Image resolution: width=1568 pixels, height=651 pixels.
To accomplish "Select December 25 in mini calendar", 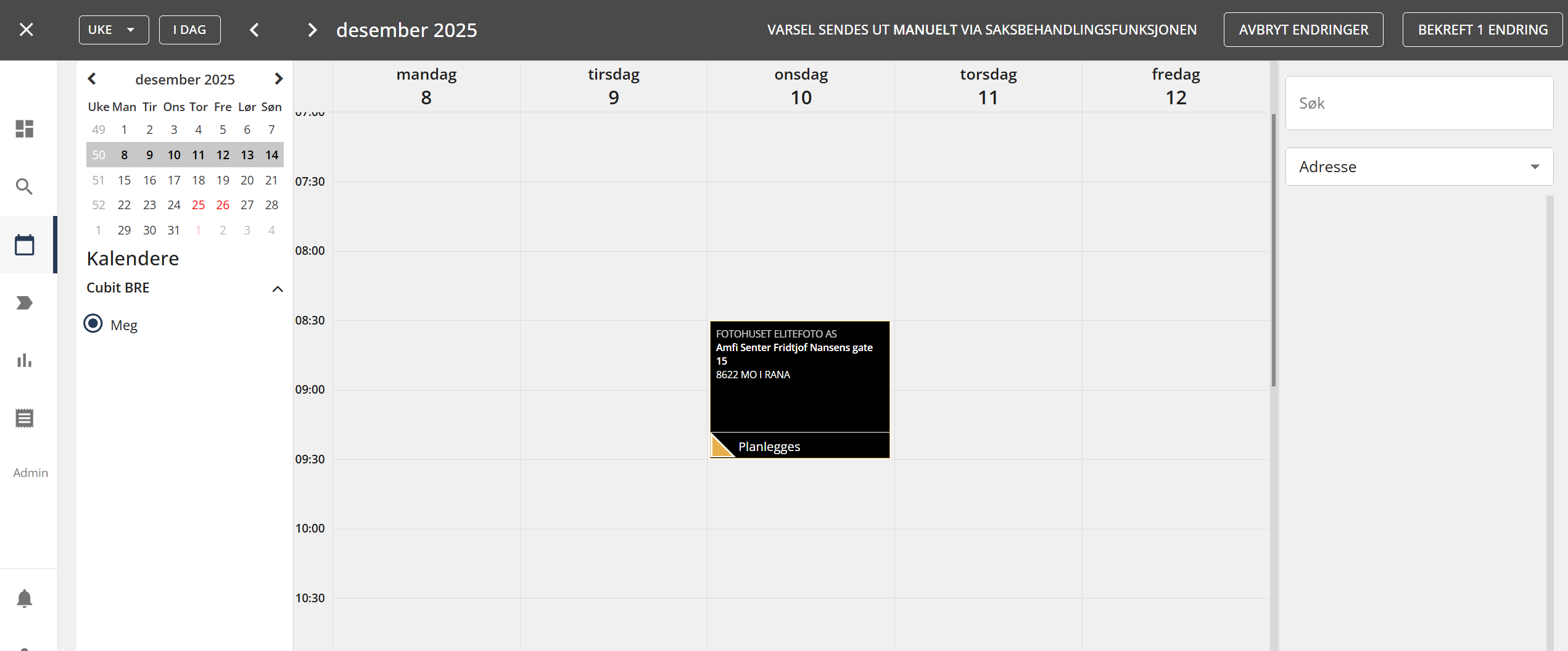I will pyautogui.click(x=198, y=205).
